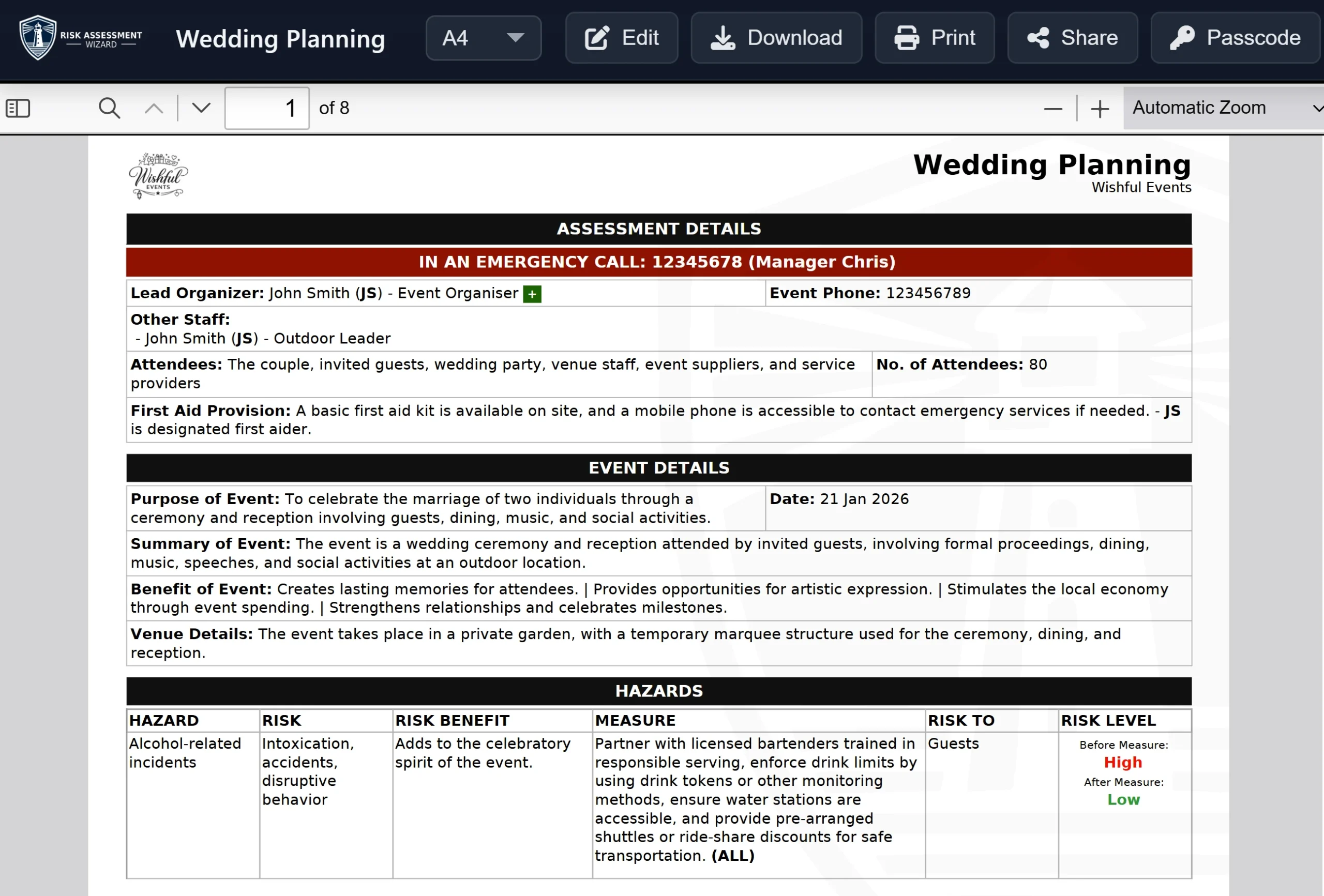
Task: Click the green plus beside Event Organiser
Action: [532, 295]
